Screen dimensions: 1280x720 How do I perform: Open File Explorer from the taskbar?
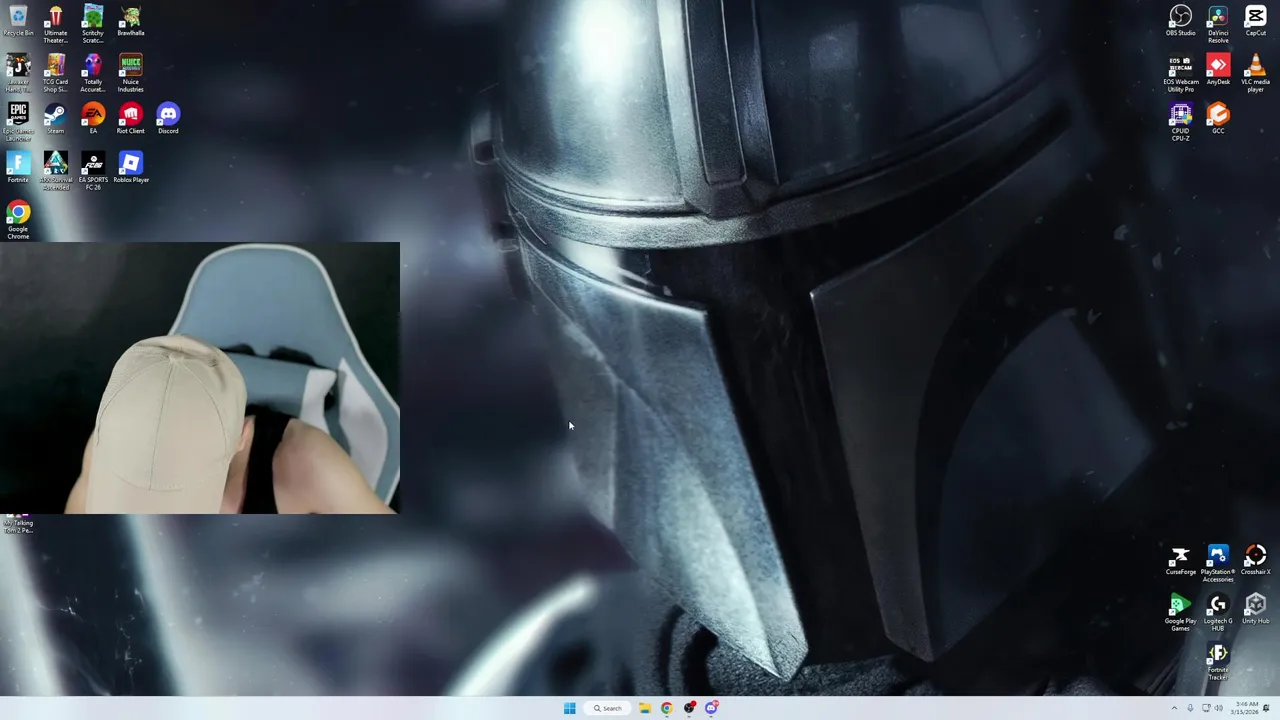(x=645, y=708)
